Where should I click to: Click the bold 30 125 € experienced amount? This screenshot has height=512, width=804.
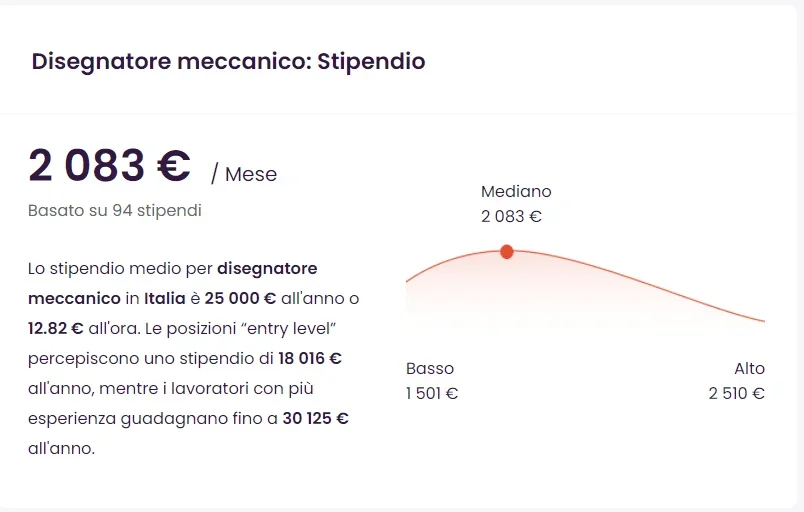coord(315,418)
